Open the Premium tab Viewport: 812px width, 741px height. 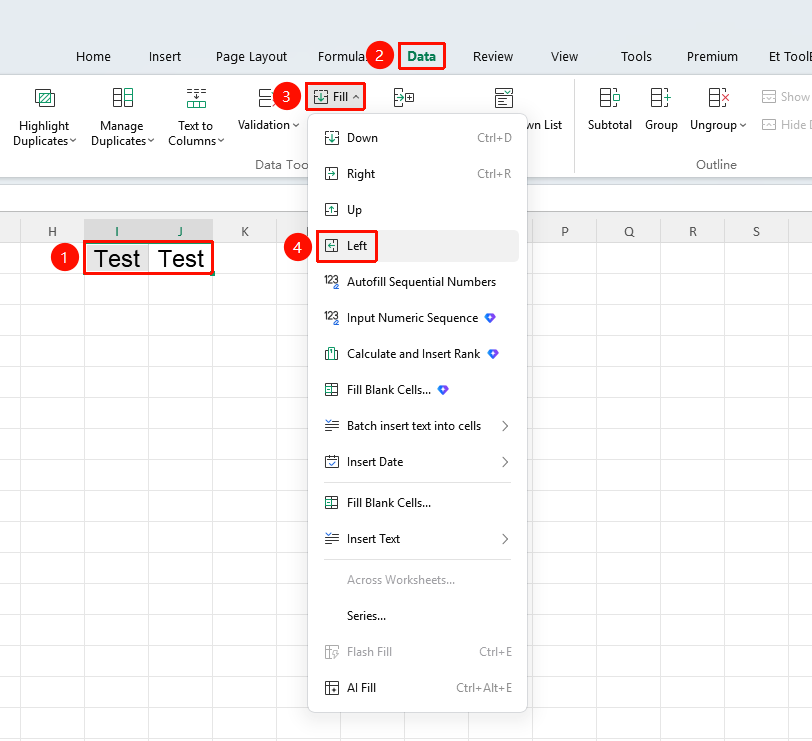click(712, 56)
